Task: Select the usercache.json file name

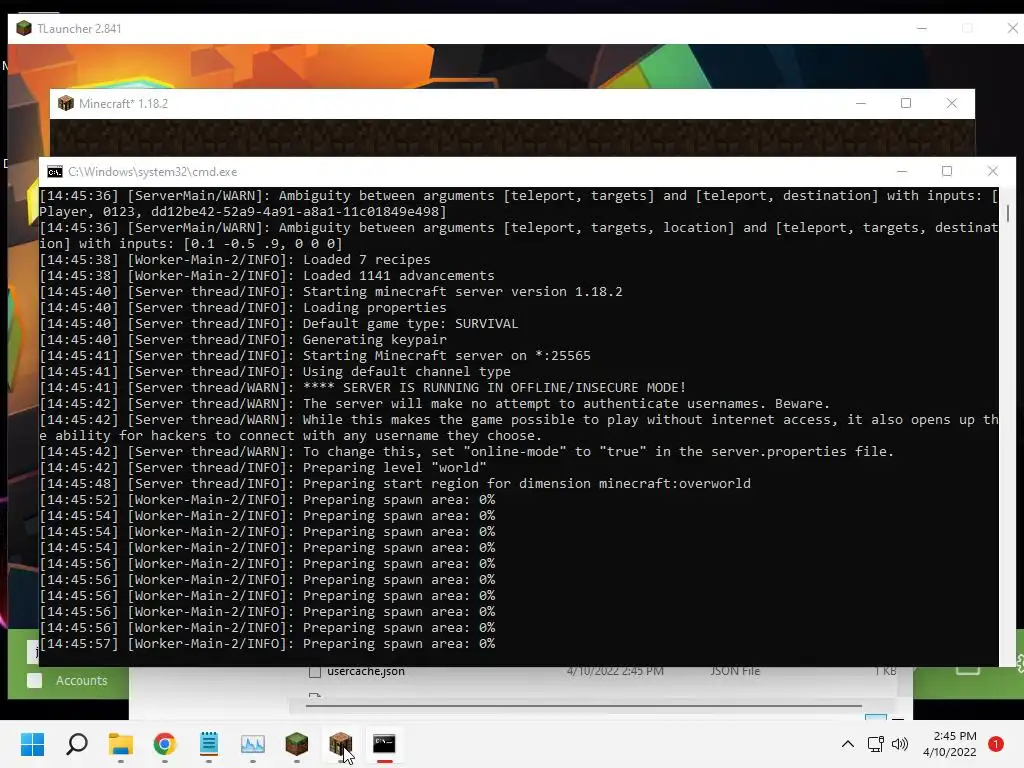Action: [366, 671]
